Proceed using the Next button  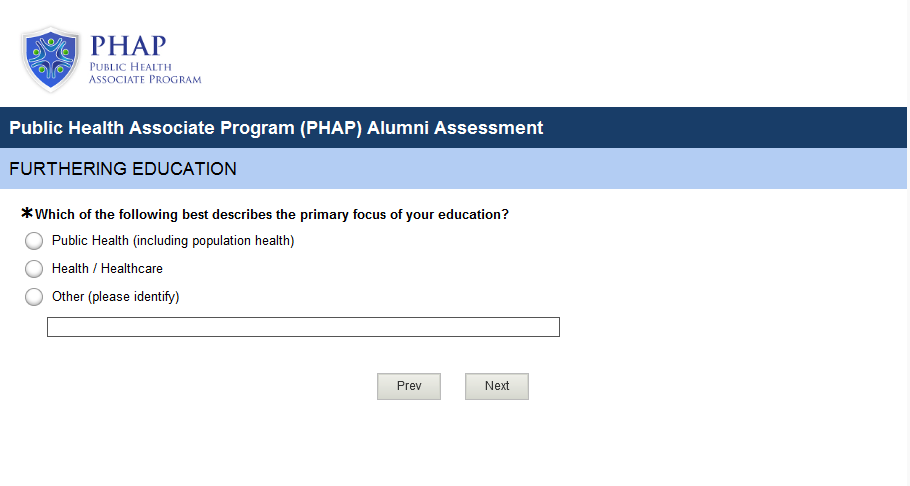(x=497, y=386)
